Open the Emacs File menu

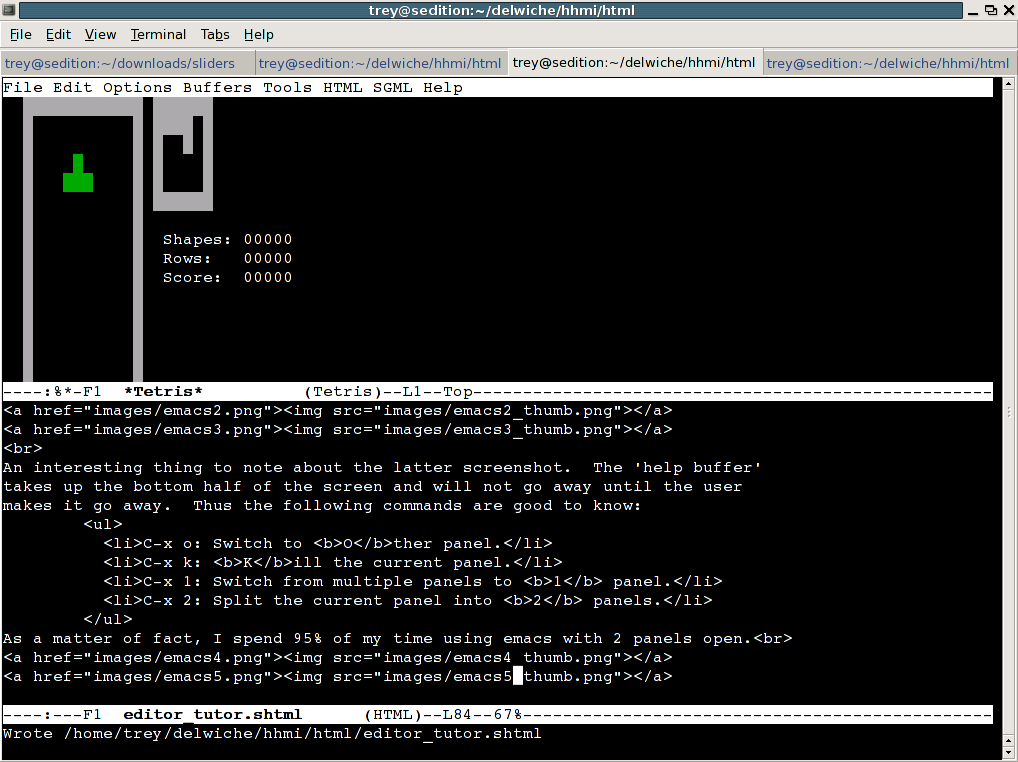[23, 88]
